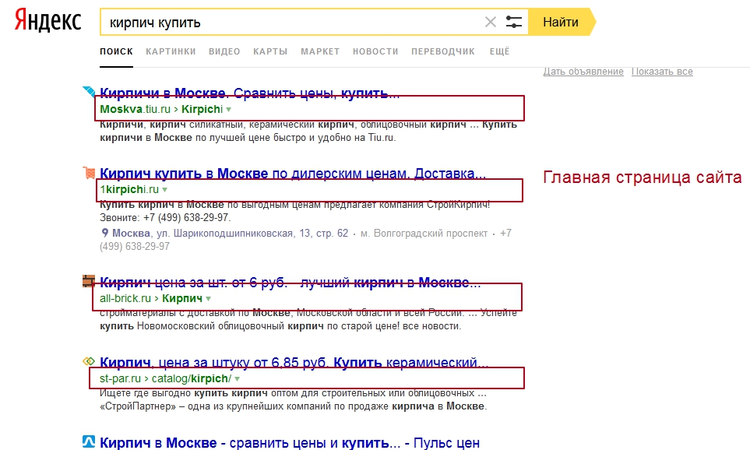This screenshot has height=450, width=750.
Task: Open result 'Кирпичи в Москве. Сравнить цены'
Action: pos(250,93)
